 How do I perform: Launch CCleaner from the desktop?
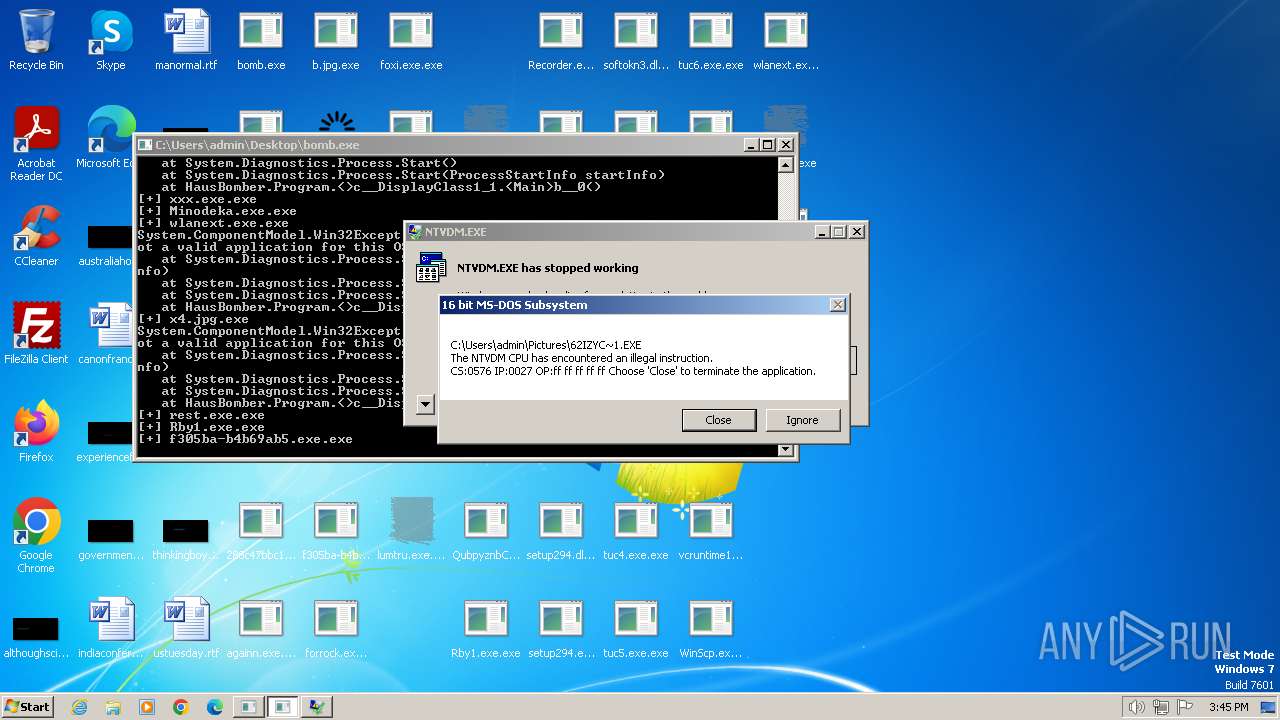(36, 237)
